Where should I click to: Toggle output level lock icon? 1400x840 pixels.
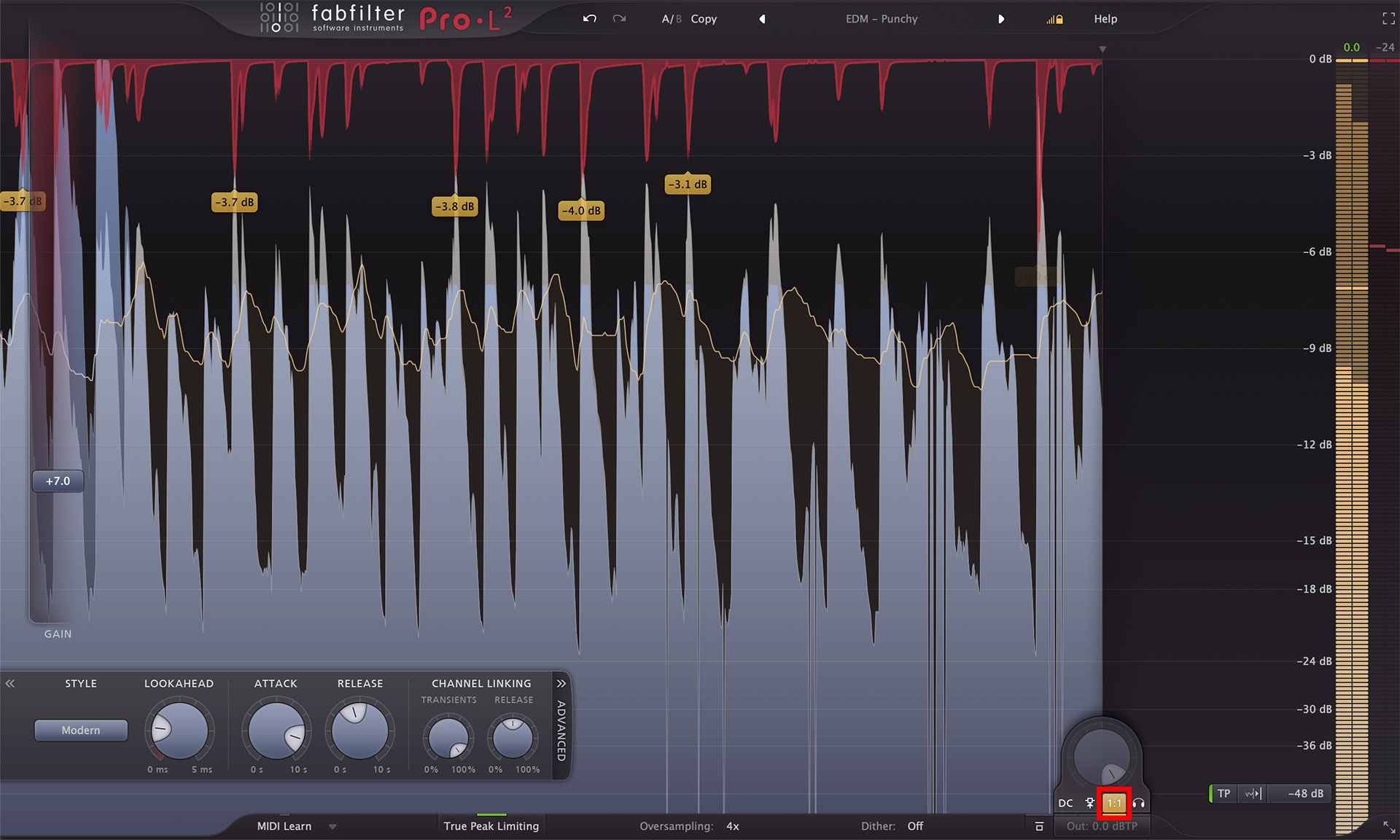1054,20
